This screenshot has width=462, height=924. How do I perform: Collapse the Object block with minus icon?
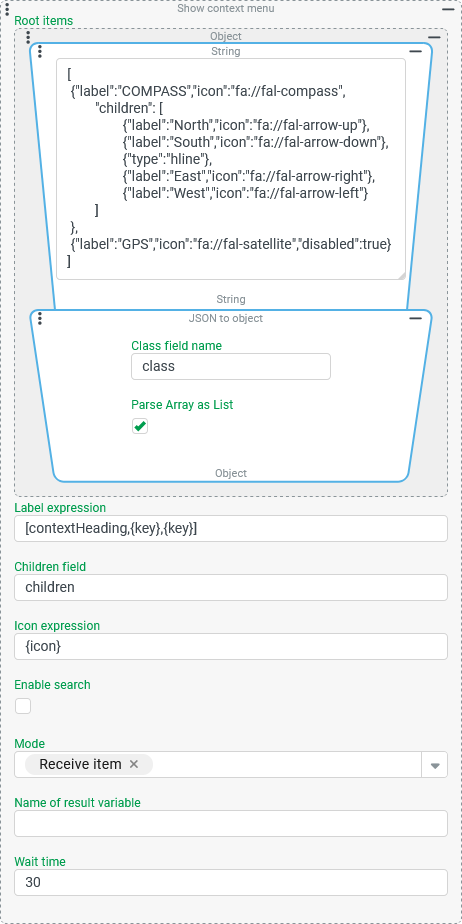coord(434,37)
